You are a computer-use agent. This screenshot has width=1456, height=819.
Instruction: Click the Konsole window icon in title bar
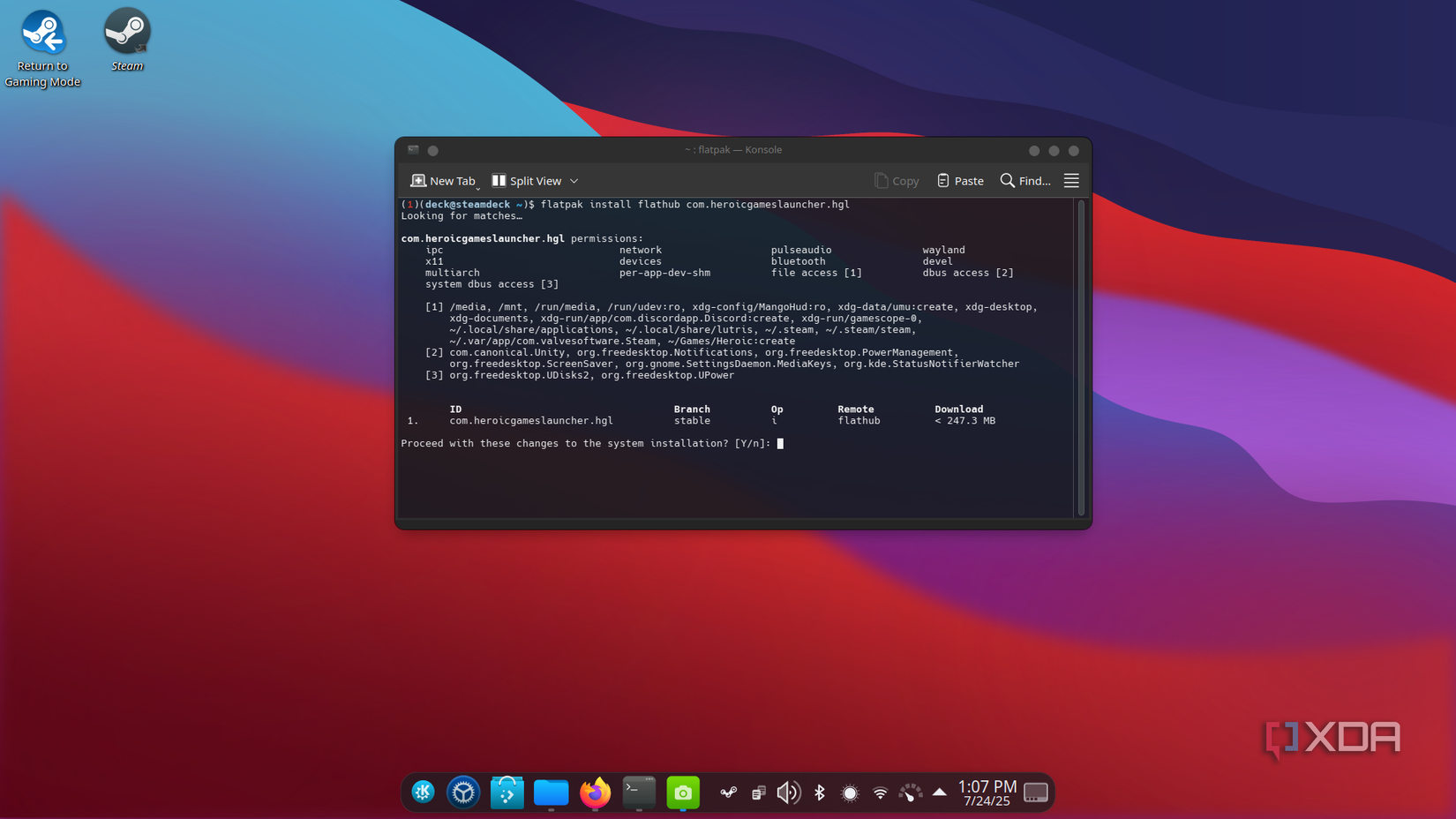[x=414, y=150]
